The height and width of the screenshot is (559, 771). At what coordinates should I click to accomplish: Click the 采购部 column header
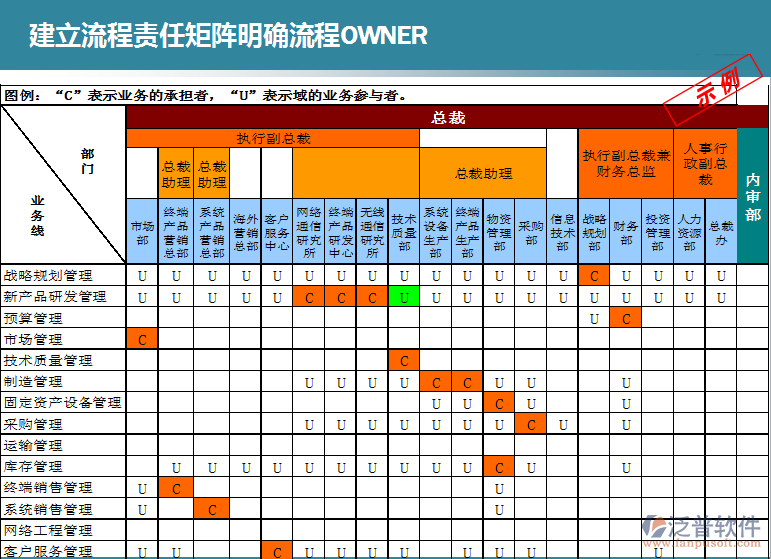point(531,231)
